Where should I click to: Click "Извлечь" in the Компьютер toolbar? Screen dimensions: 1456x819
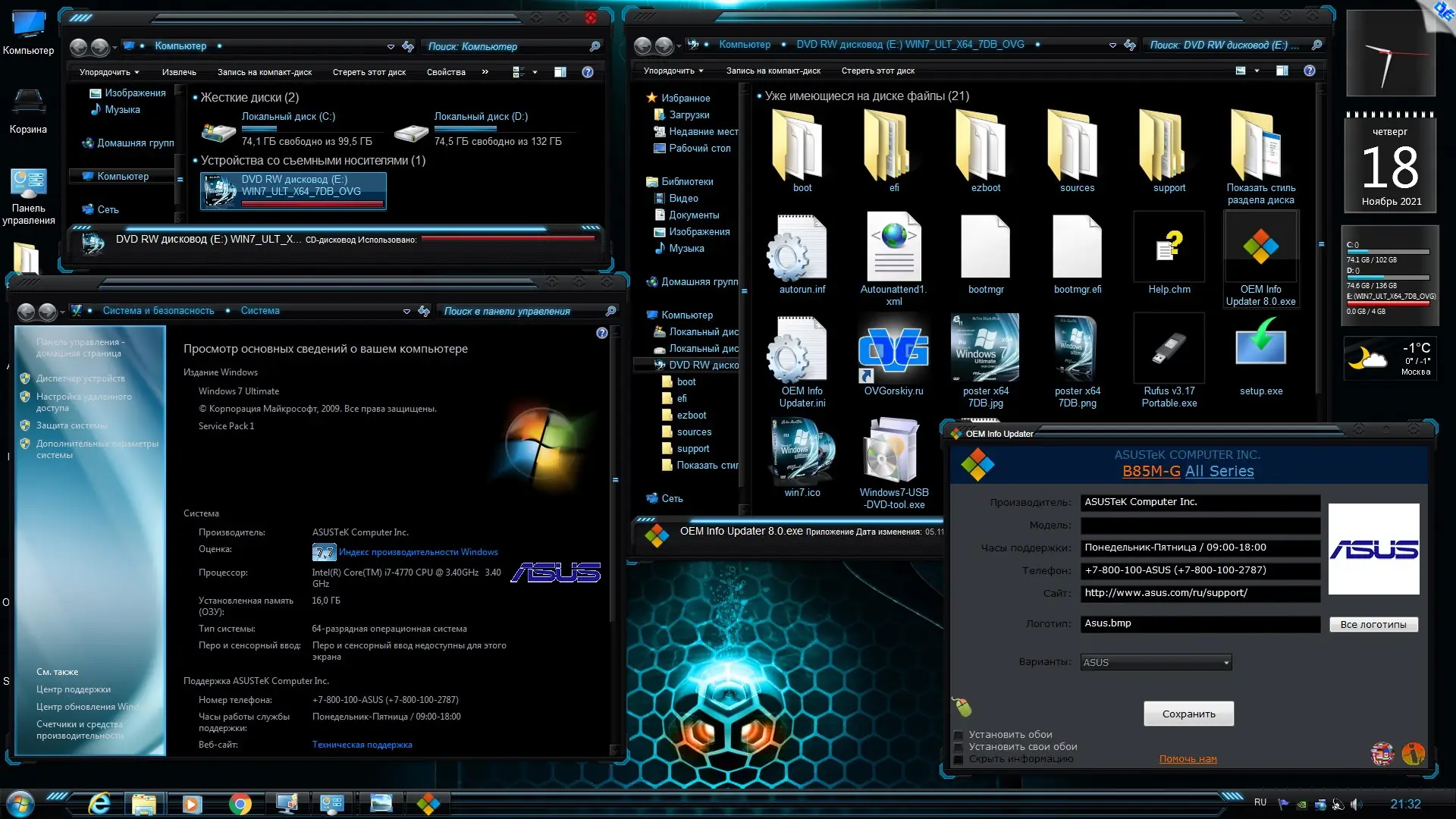tap(179, 72)
